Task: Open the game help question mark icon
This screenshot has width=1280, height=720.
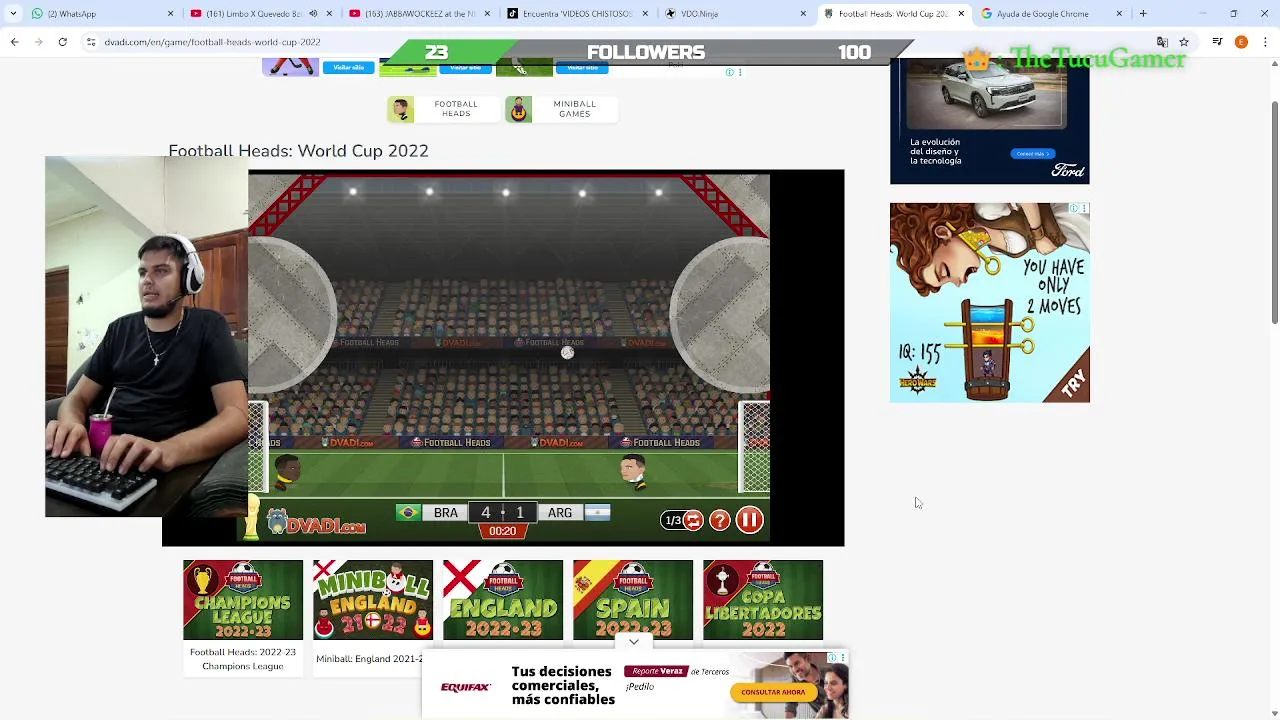Action: 720,520
